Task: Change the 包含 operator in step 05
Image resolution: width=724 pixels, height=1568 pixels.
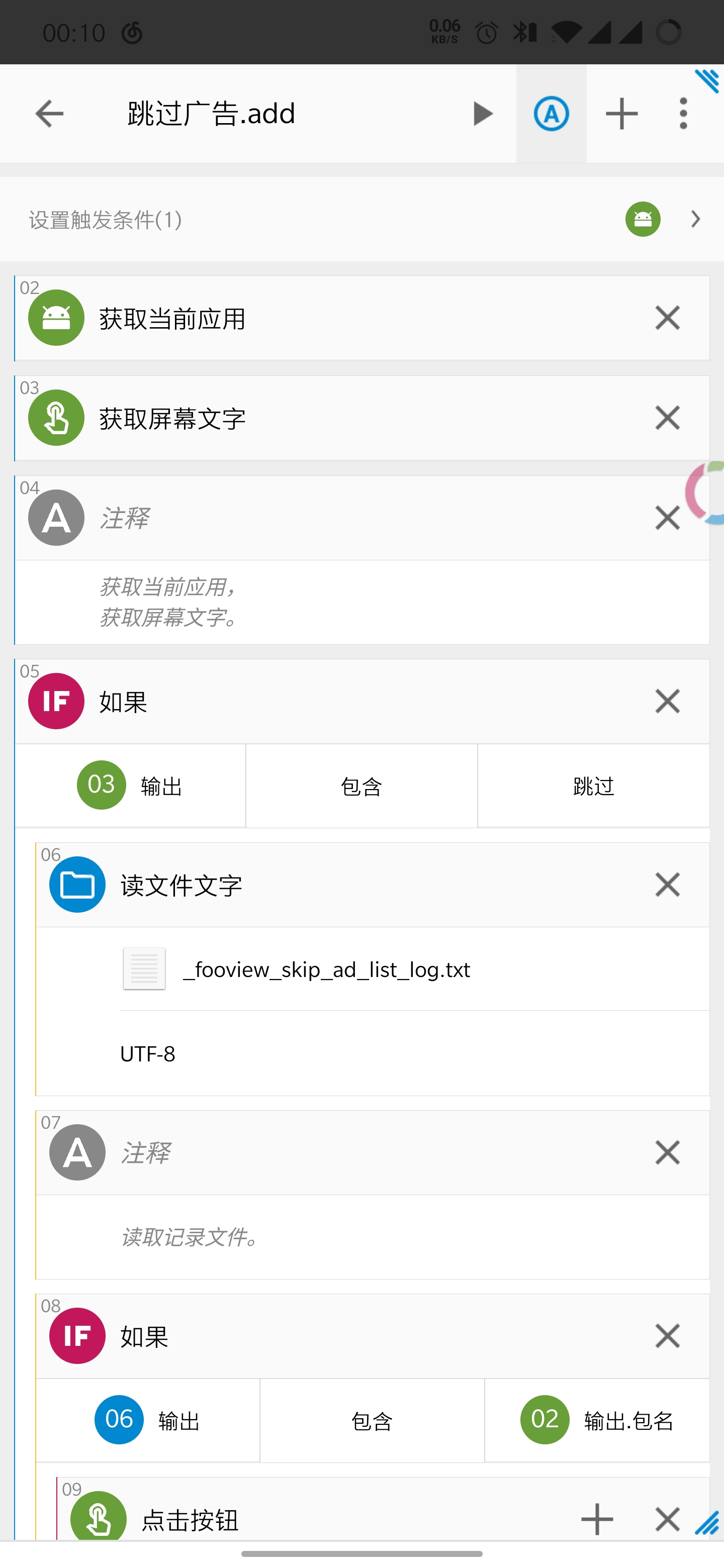Action: point(361,787)
